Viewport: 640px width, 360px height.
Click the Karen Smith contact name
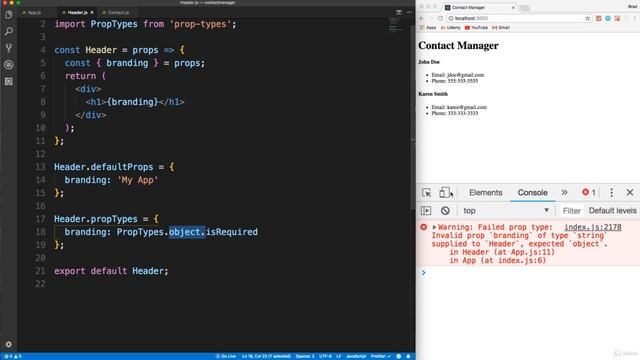(433, 94)
